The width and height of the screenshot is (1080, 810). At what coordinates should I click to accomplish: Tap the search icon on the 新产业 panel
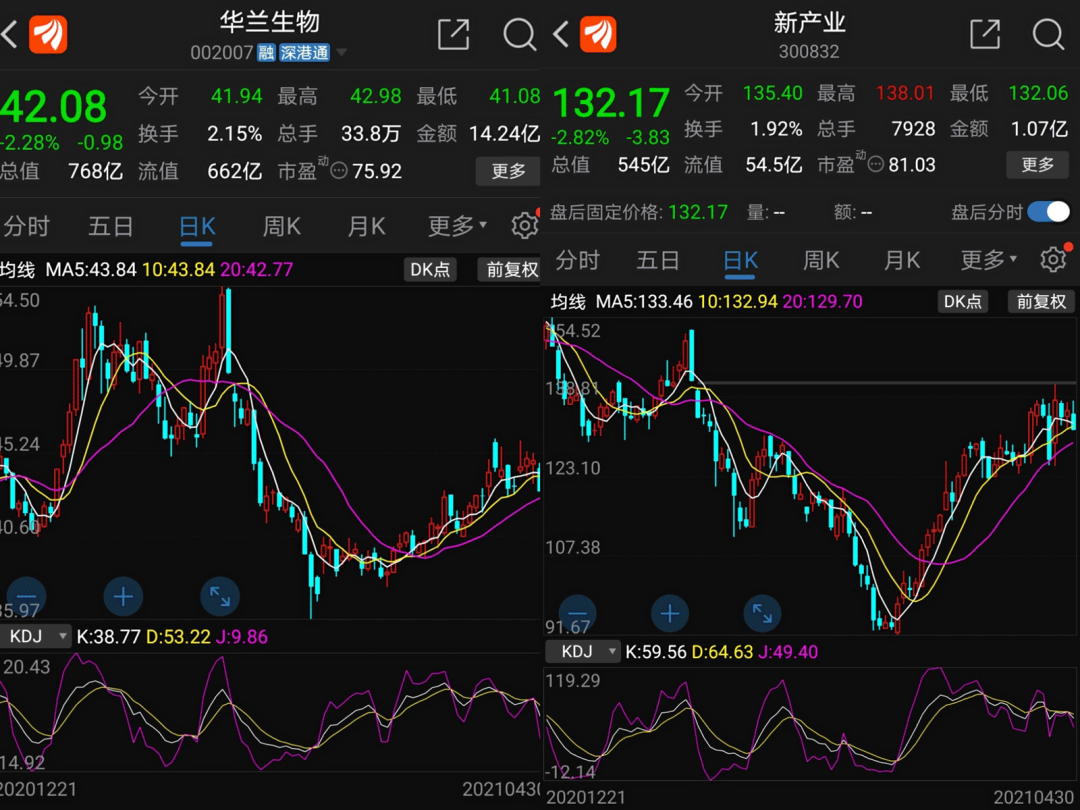(x=1048, y=34)
